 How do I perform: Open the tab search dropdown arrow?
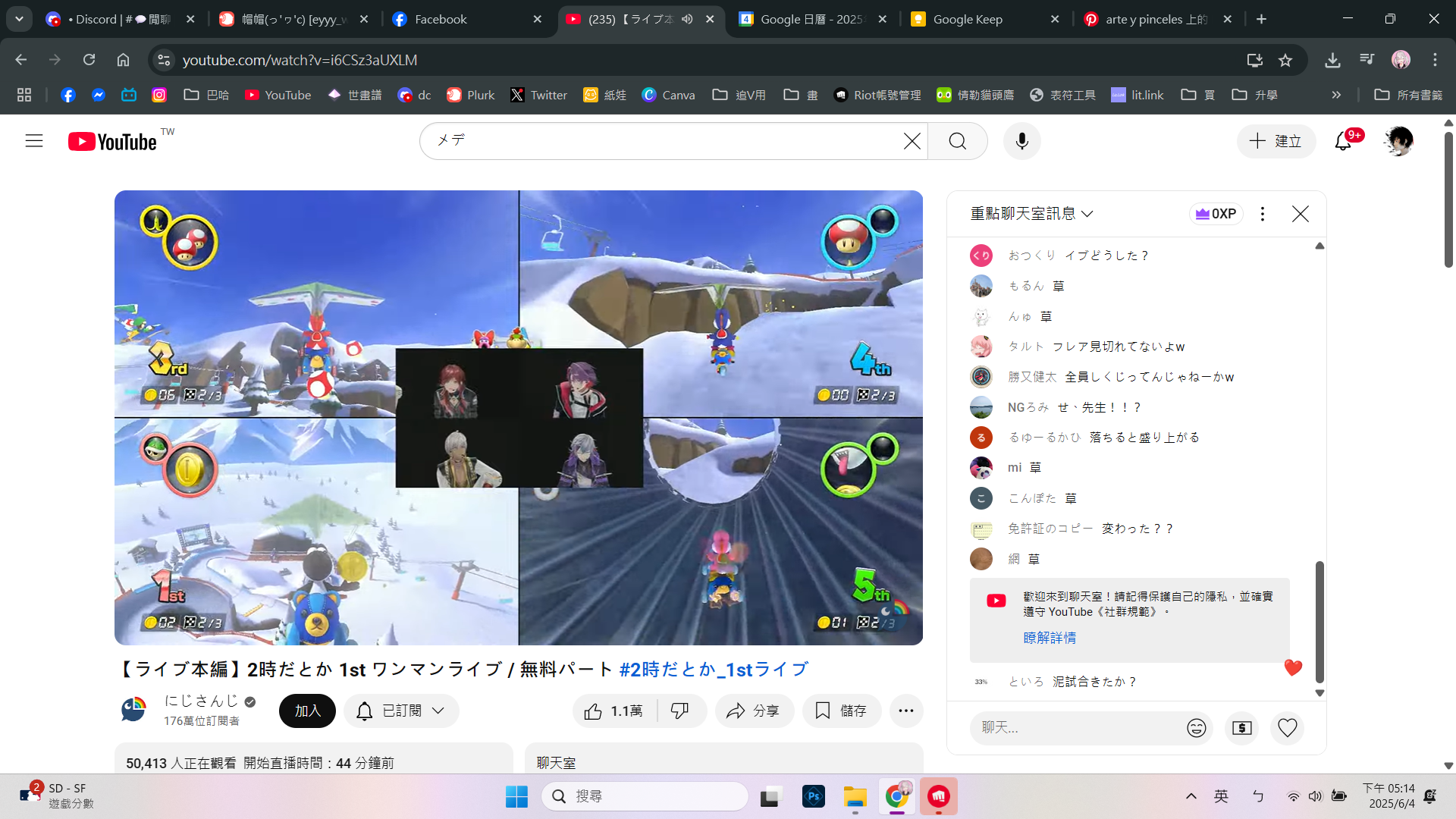click(19, 20)
